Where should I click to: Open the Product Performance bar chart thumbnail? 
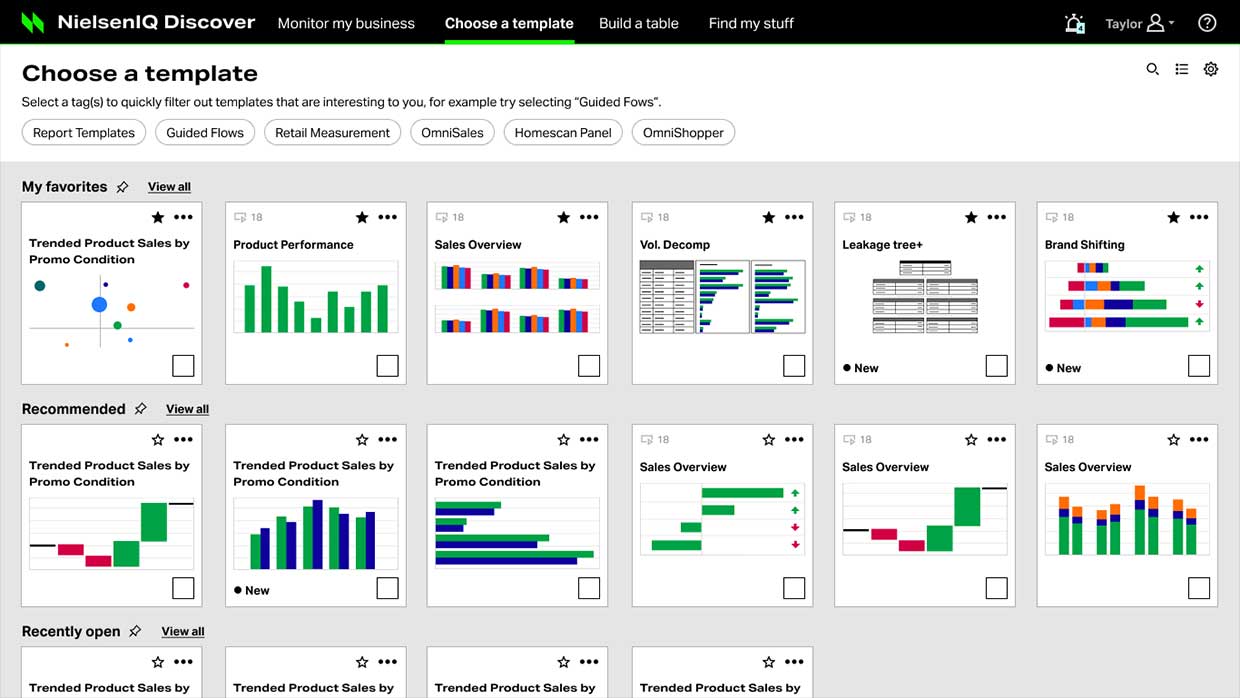click(316, 297)
